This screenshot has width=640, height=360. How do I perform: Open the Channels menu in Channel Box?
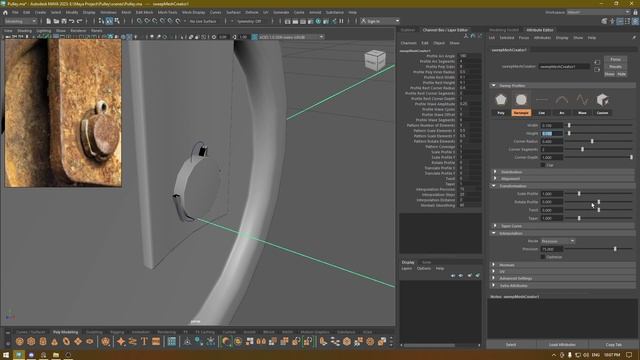point(408,43)
